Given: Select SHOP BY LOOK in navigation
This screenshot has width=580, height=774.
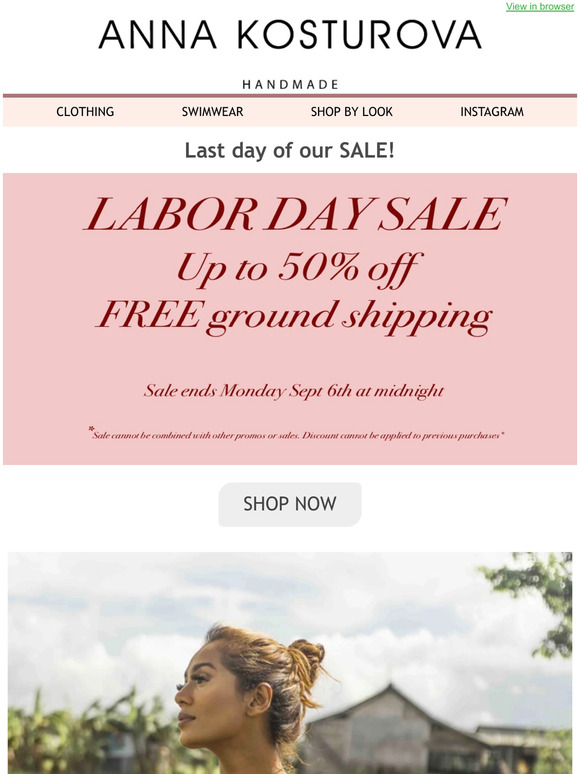Looking at the screenshot, I should pyautogui.click(x=351, y=112).
